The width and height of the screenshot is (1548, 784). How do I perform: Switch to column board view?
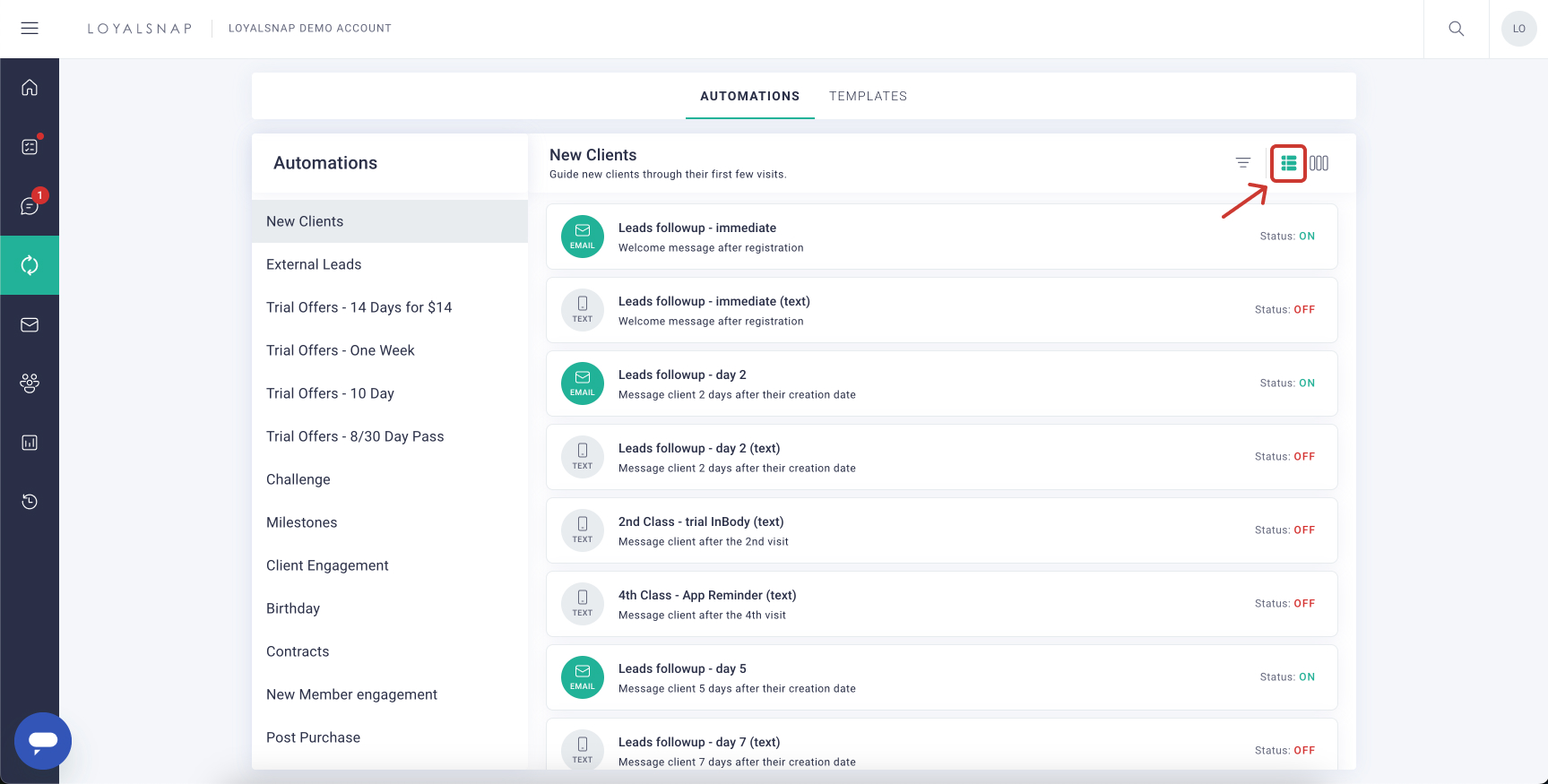click(1319, 163)
